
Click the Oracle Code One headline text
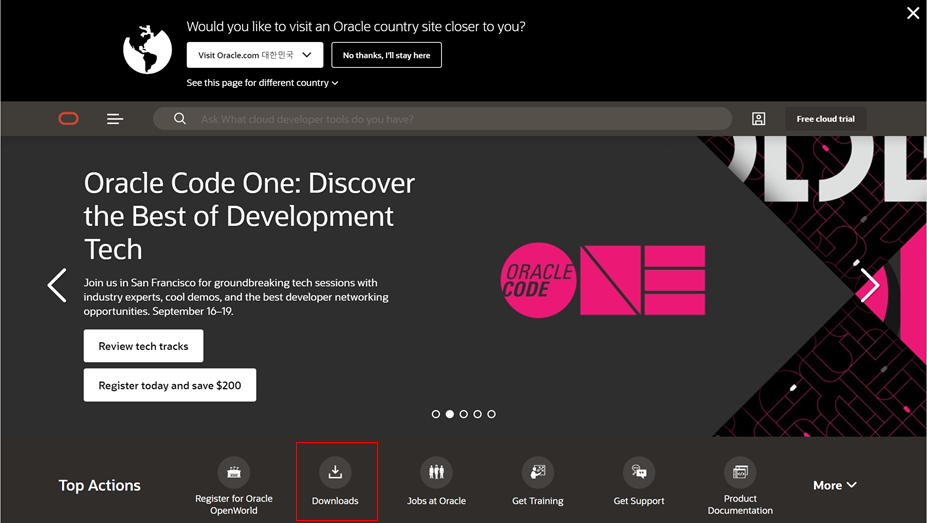click(x=249, y=216)
